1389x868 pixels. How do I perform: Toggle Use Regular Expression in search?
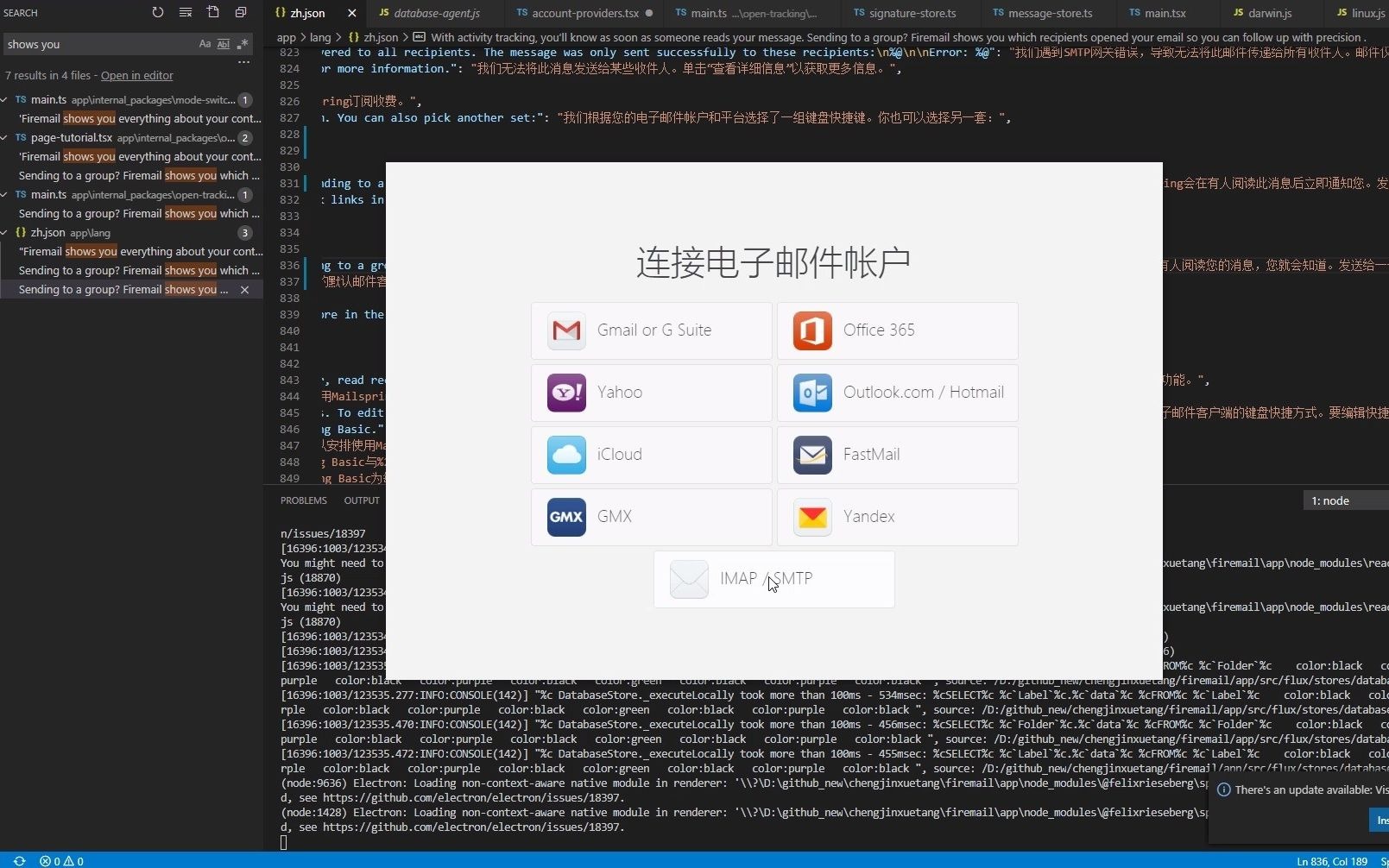243,44
